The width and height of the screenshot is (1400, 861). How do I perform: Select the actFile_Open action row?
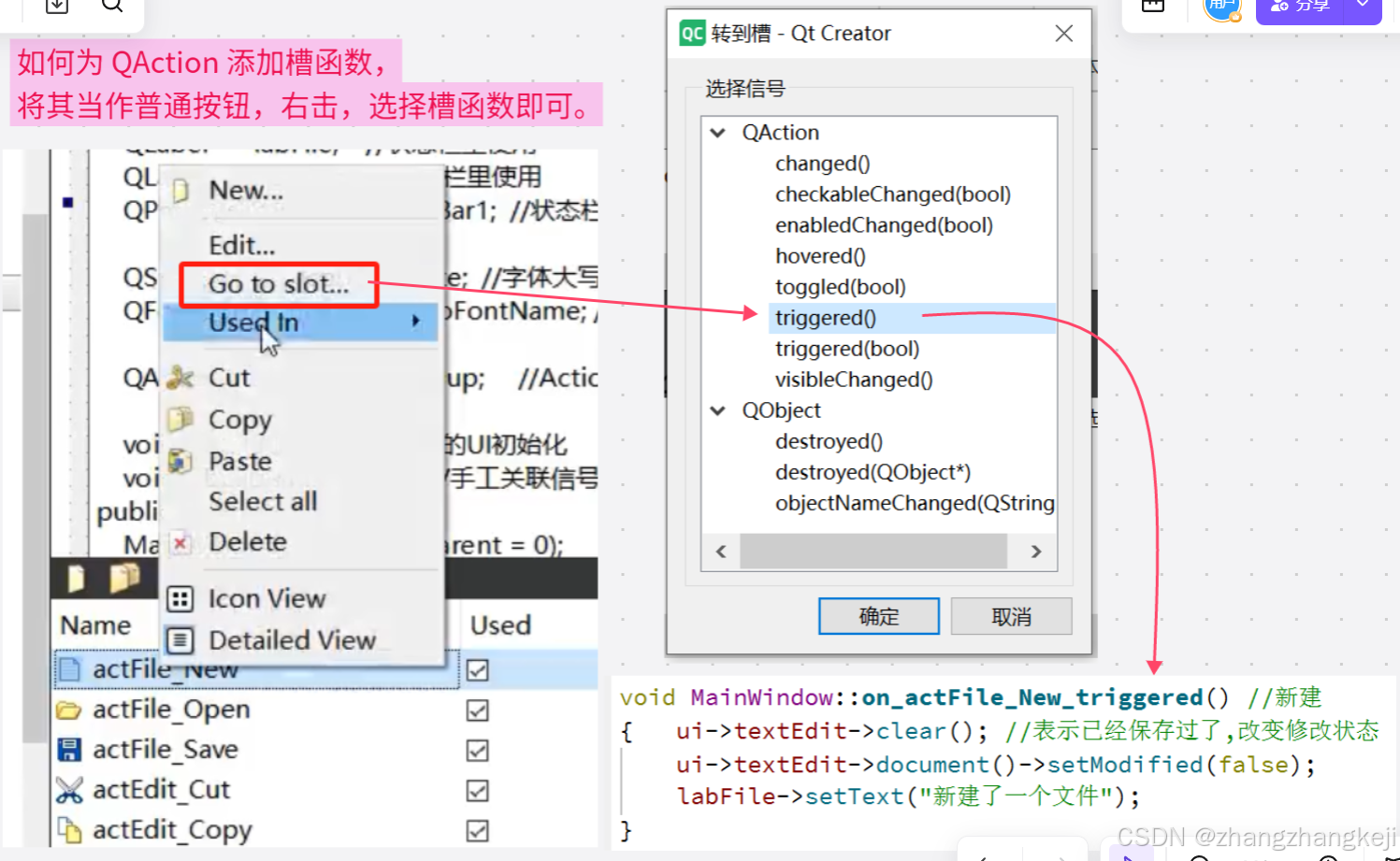pyautogui.click(x=171, y=710)
